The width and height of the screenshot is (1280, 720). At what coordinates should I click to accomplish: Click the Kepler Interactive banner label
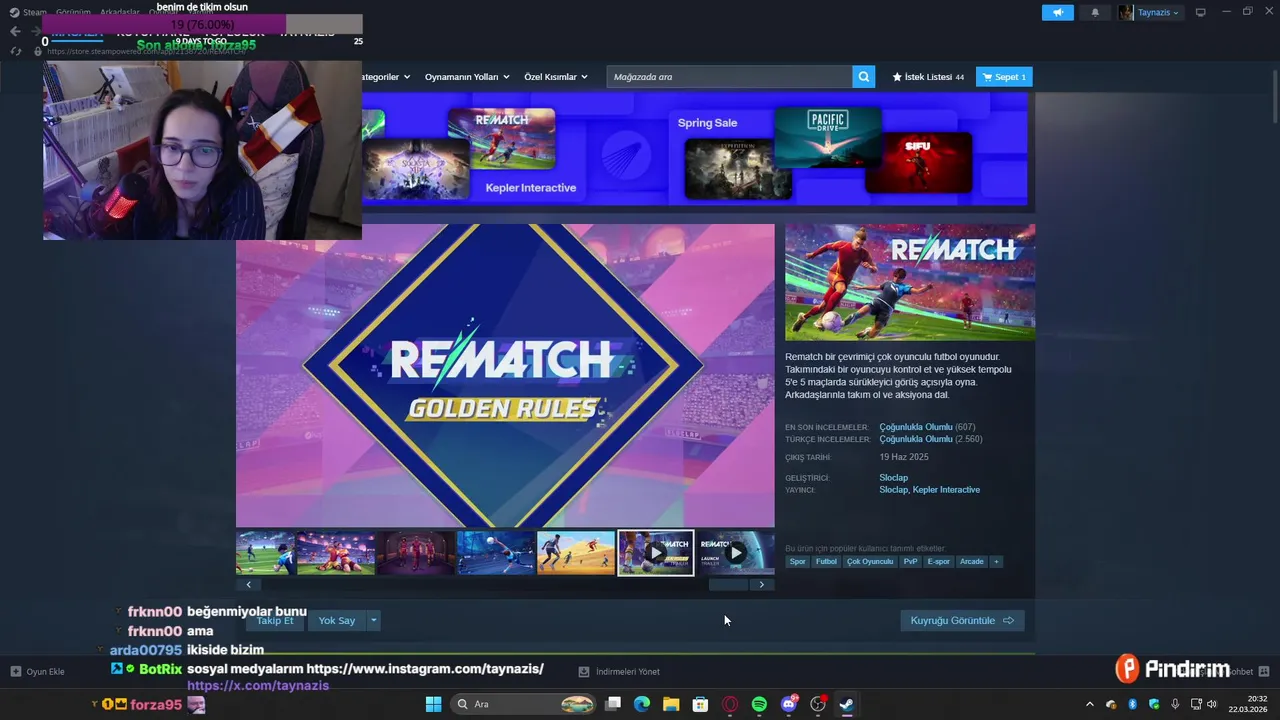(531, 188)
